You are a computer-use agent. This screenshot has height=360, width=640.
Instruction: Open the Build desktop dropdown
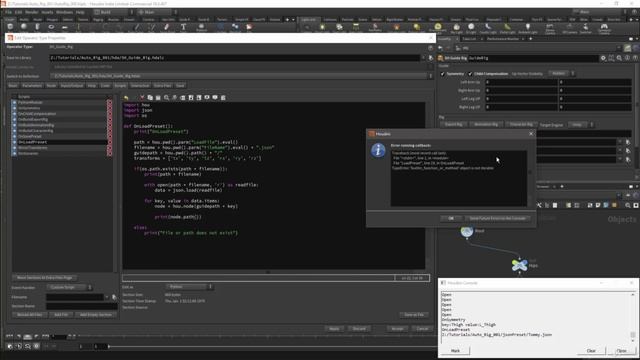113,12
